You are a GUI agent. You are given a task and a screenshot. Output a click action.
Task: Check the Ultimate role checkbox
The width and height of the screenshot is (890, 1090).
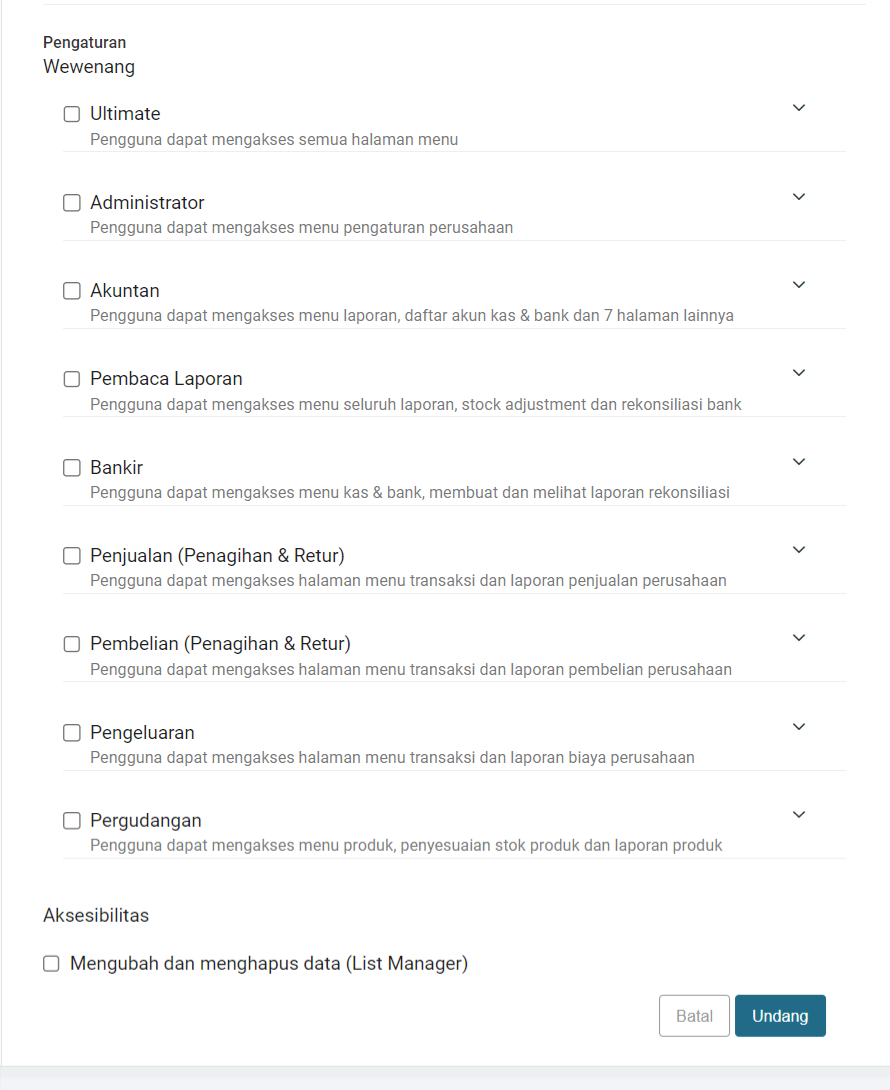pyautogui.click(x=72, y=114)
